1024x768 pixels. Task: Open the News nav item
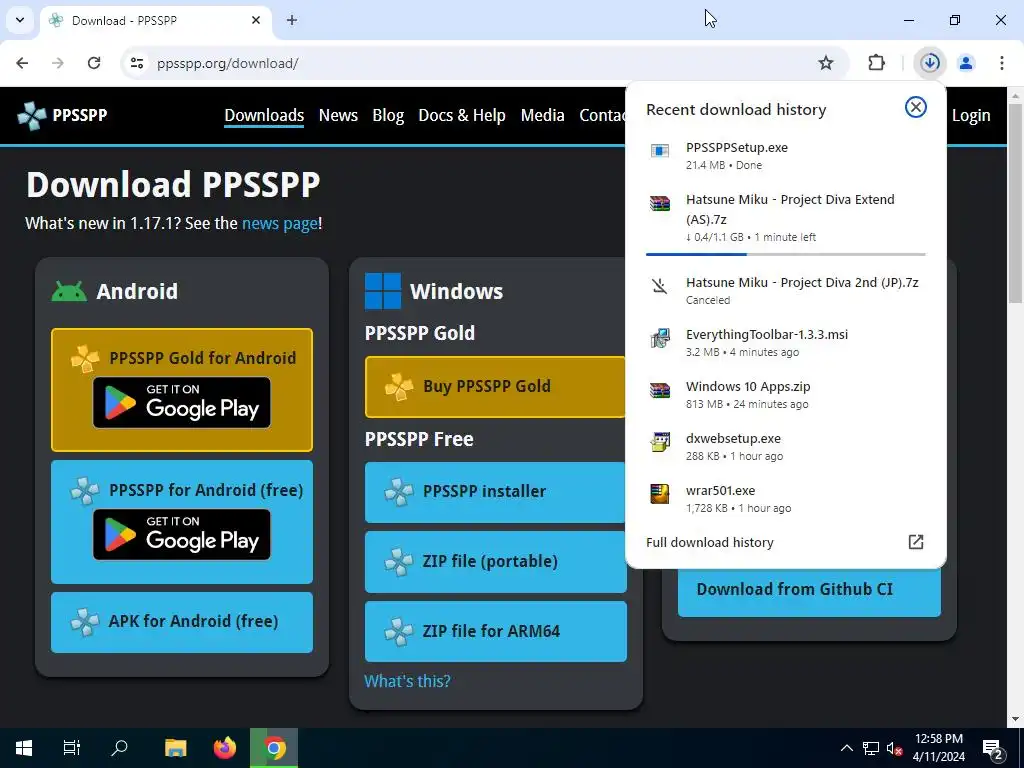[x=338, y=116]
